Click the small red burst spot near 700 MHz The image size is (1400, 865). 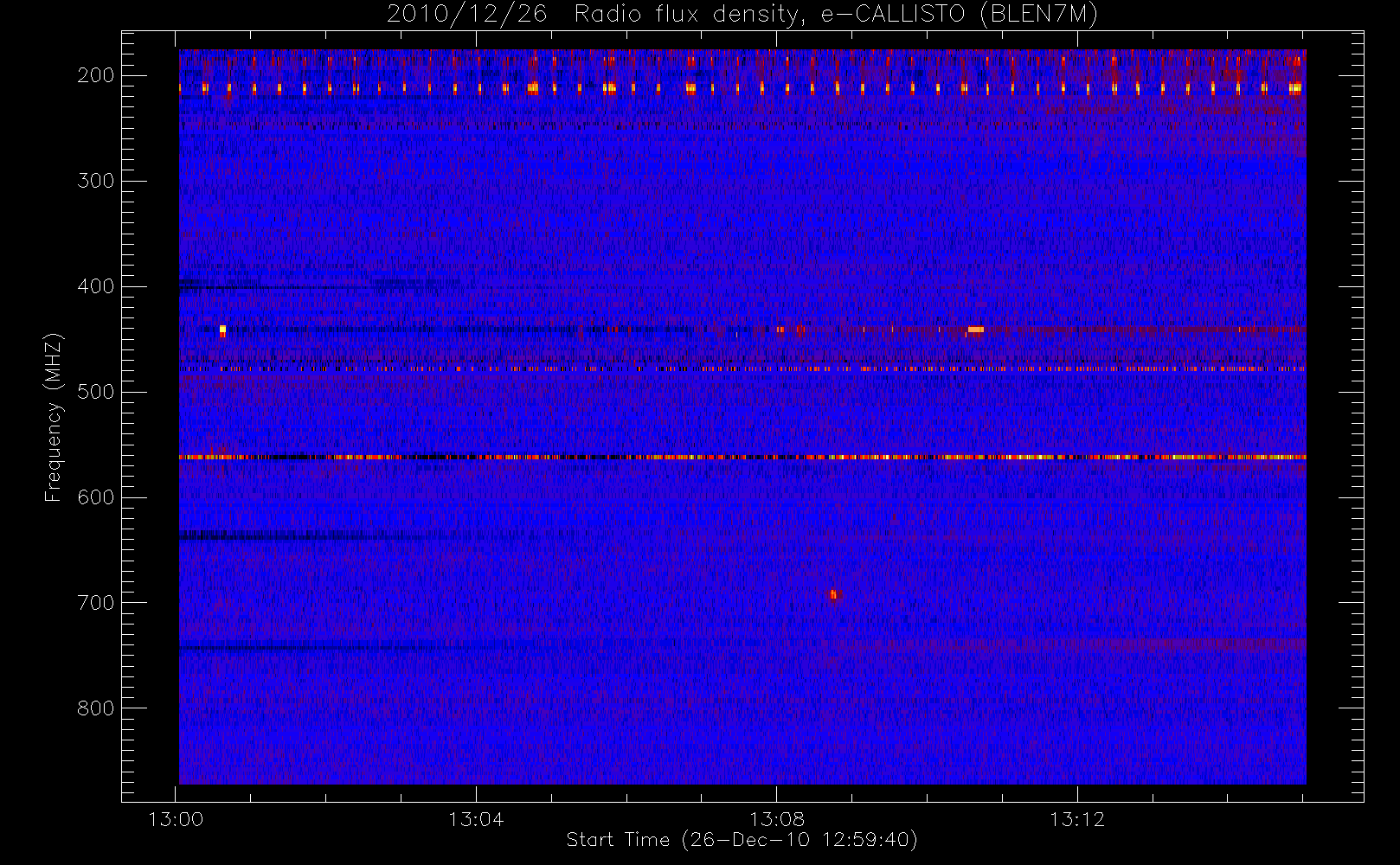pos(834,595)
